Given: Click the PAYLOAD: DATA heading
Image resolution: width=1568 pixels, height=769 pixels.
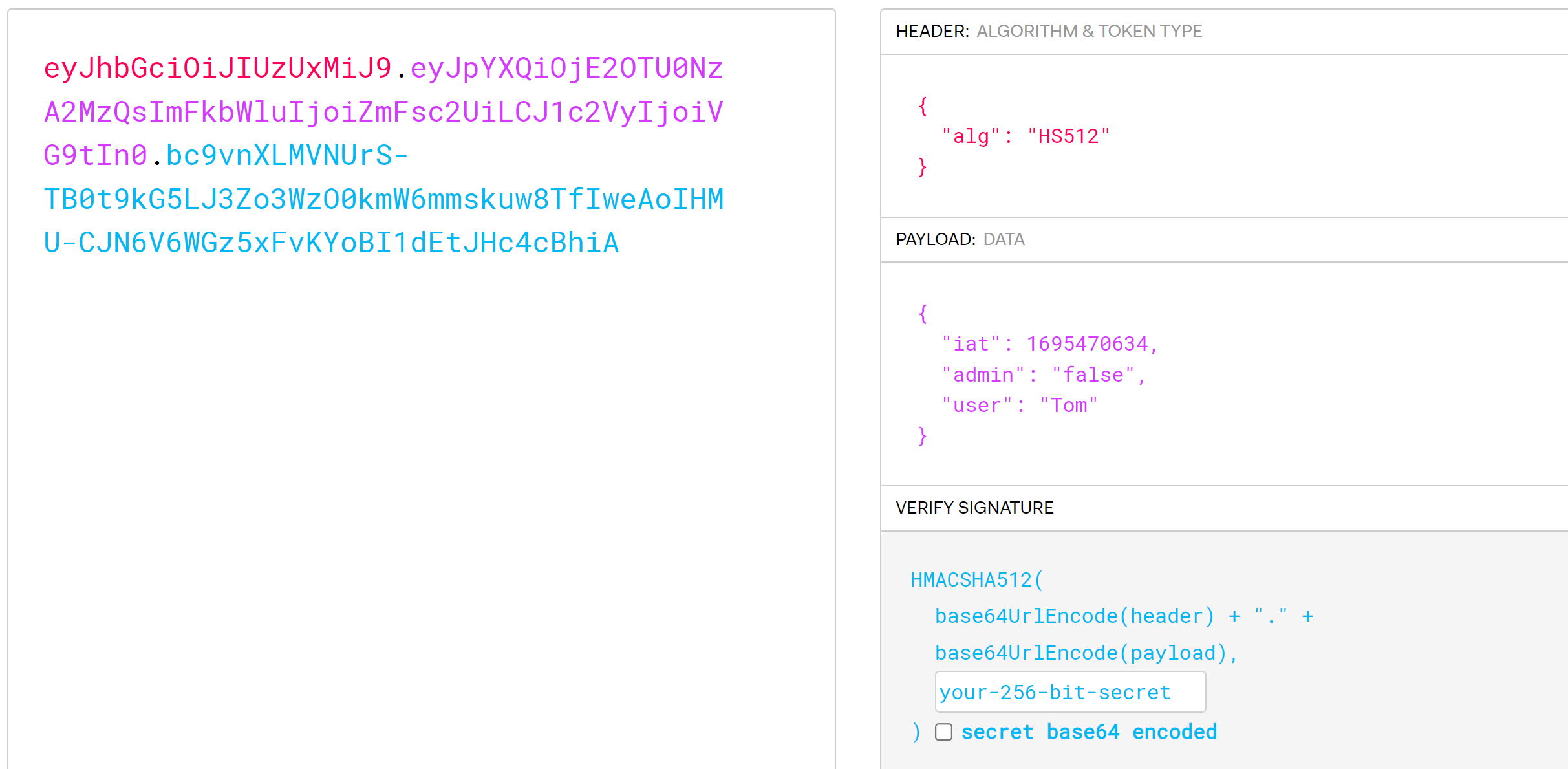Looking at the screenshot, I should coord(960,239).
